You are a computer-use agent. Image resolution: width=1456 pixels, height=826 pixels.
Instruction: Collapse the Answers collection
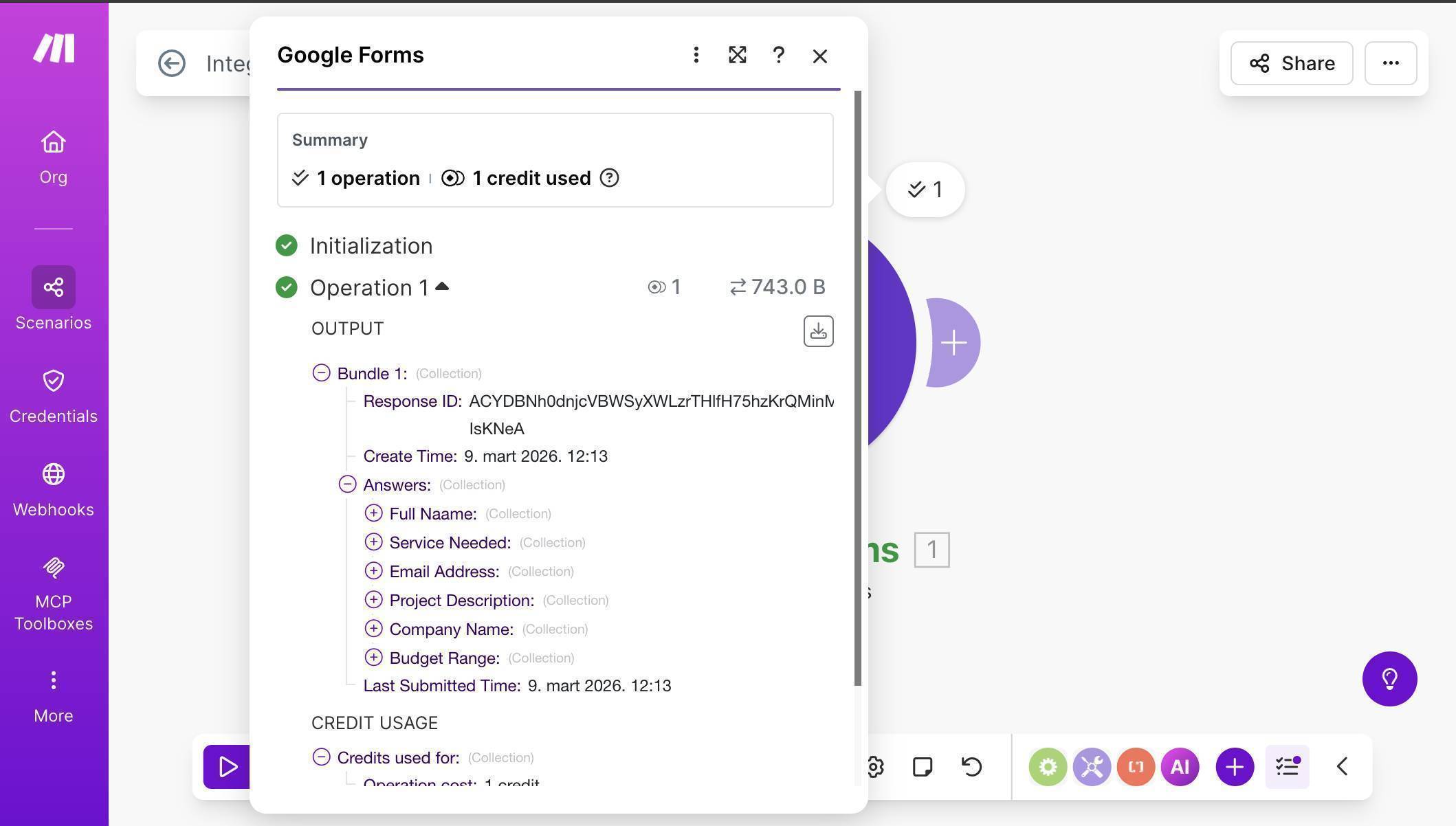pyautogui.click(x=348, y=484)
